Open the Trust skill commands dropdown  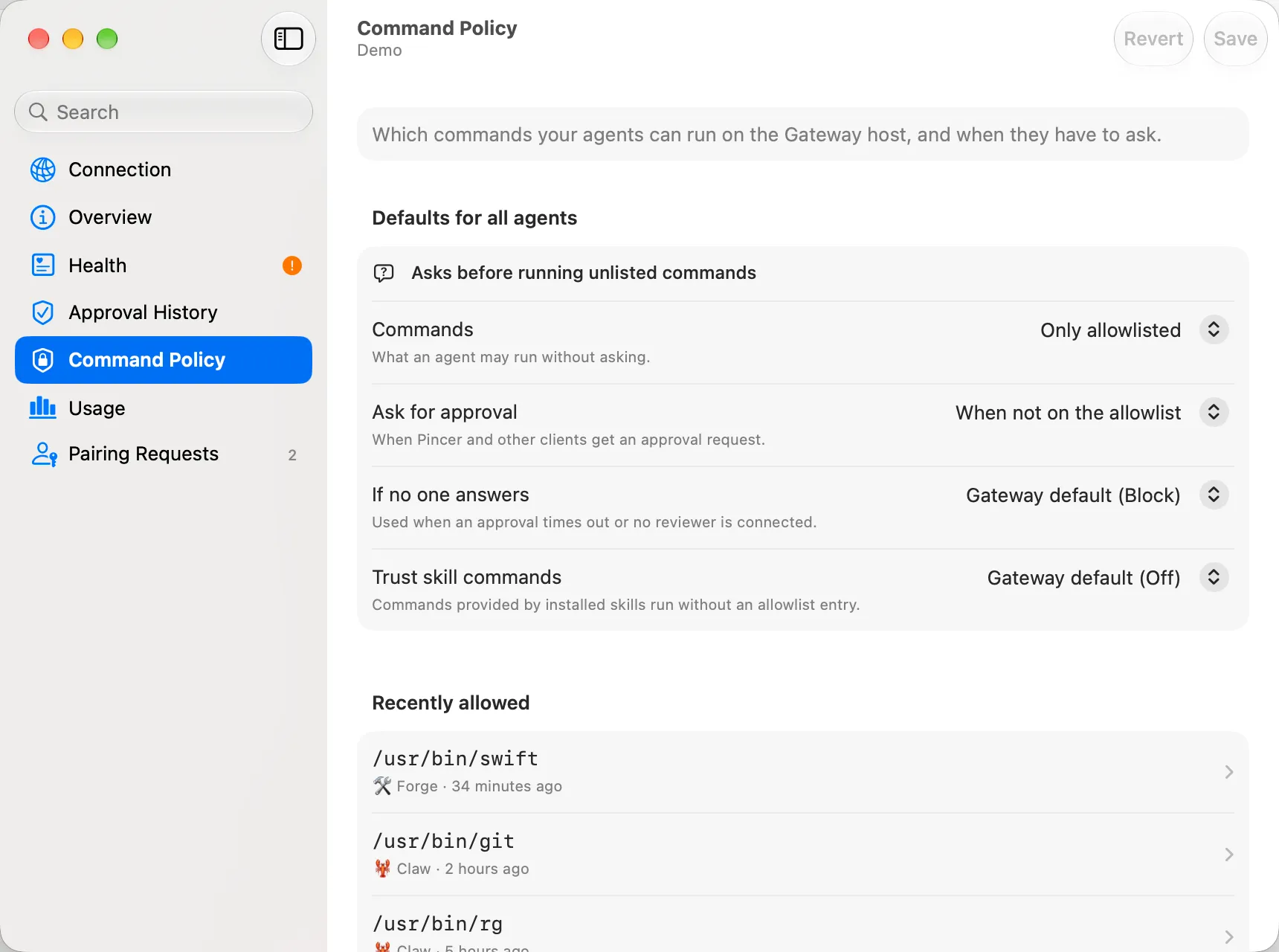click(1214, 577)
